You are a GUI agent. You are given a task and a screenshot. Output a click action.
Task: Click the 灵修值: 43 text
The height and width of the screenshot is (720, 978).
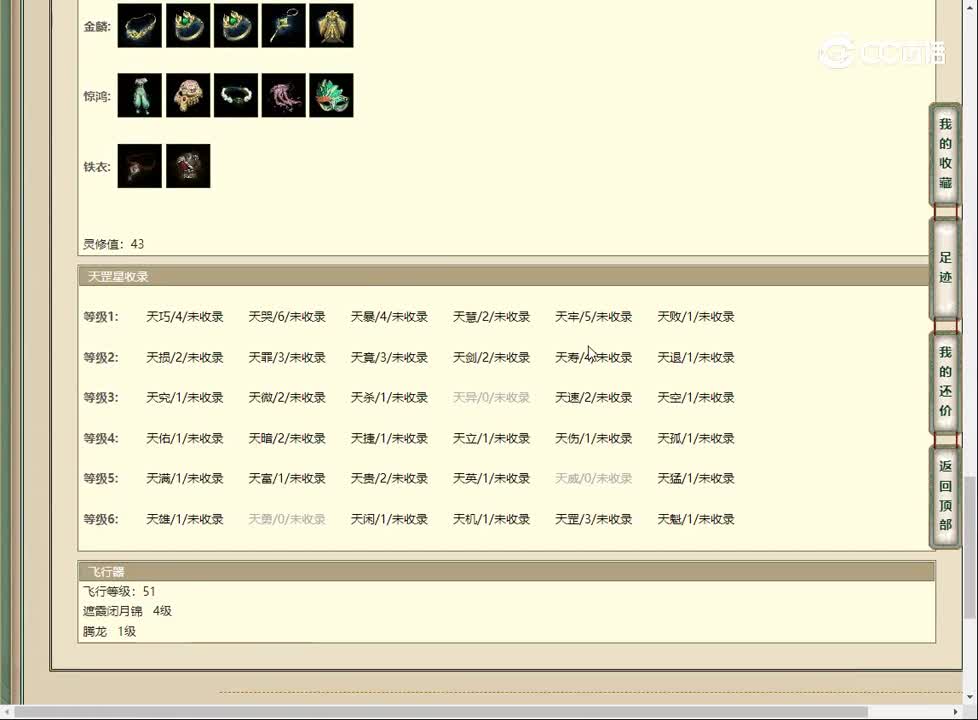(114, 244)
